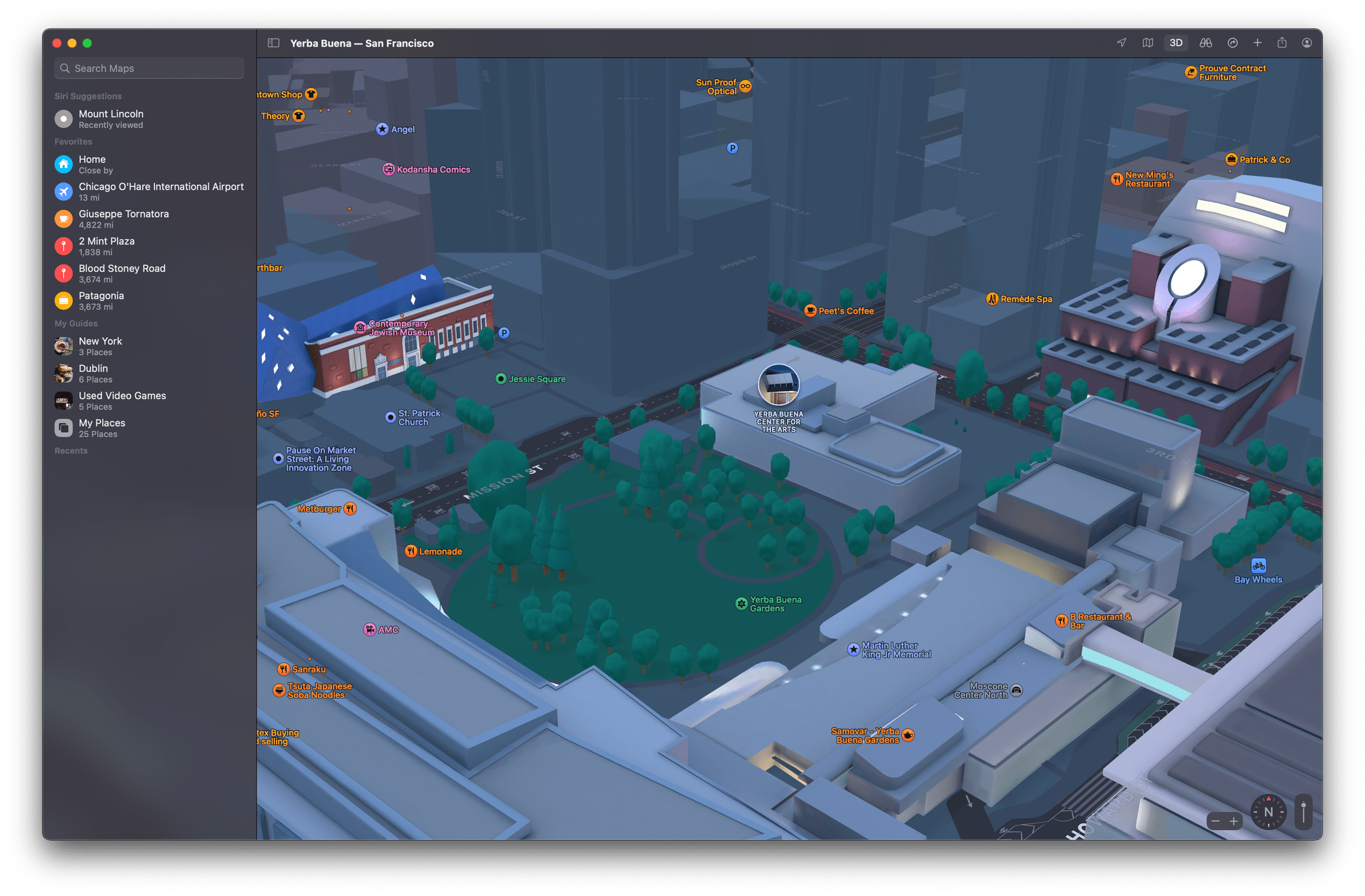The height and width of the screenshot is (896, 1365).
Task: Click the Favorites section header
Action: coord(73,142)
